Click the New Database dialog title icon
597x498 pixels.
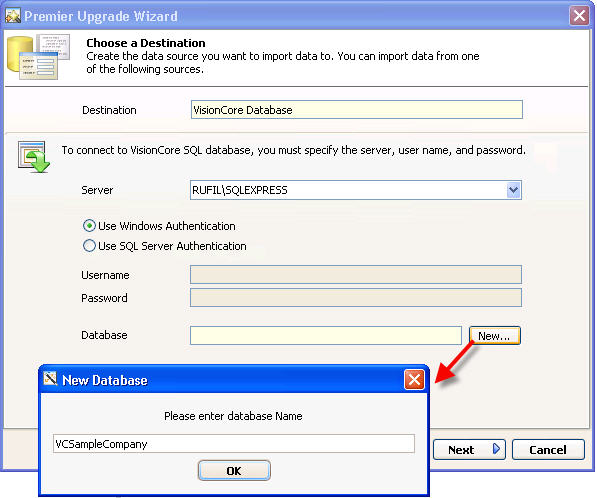pos(50,379)
